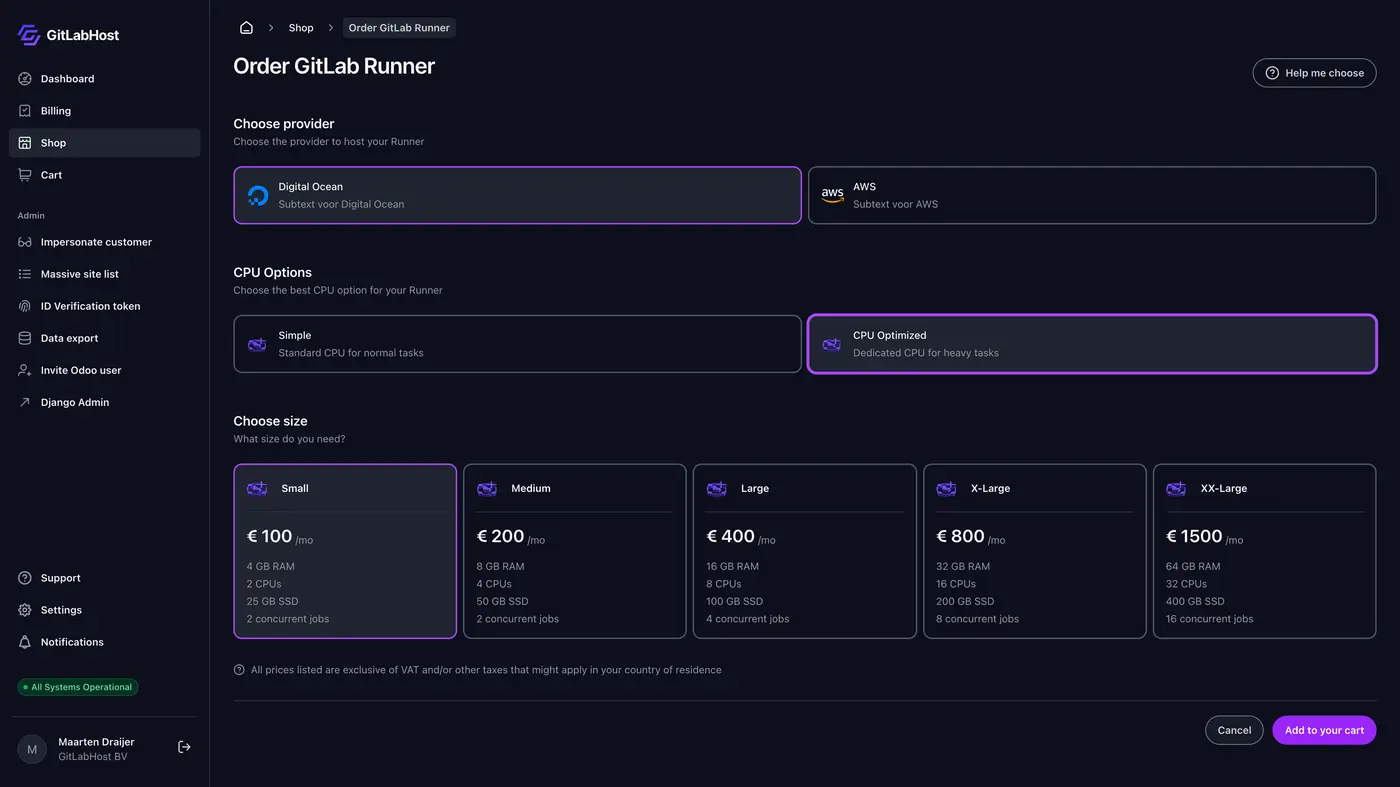Go to Massive site list
Viewport: 1400px width, 787px height.
pos(104,274)
